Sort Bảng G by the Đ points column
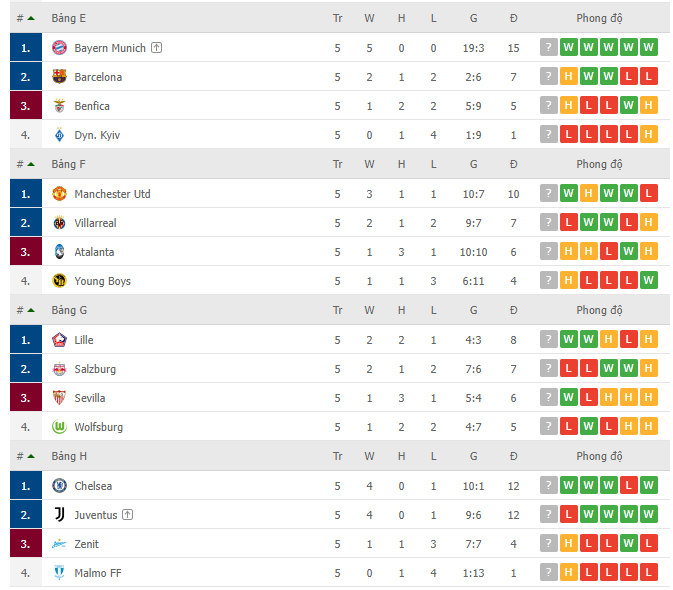 point(513,310)
